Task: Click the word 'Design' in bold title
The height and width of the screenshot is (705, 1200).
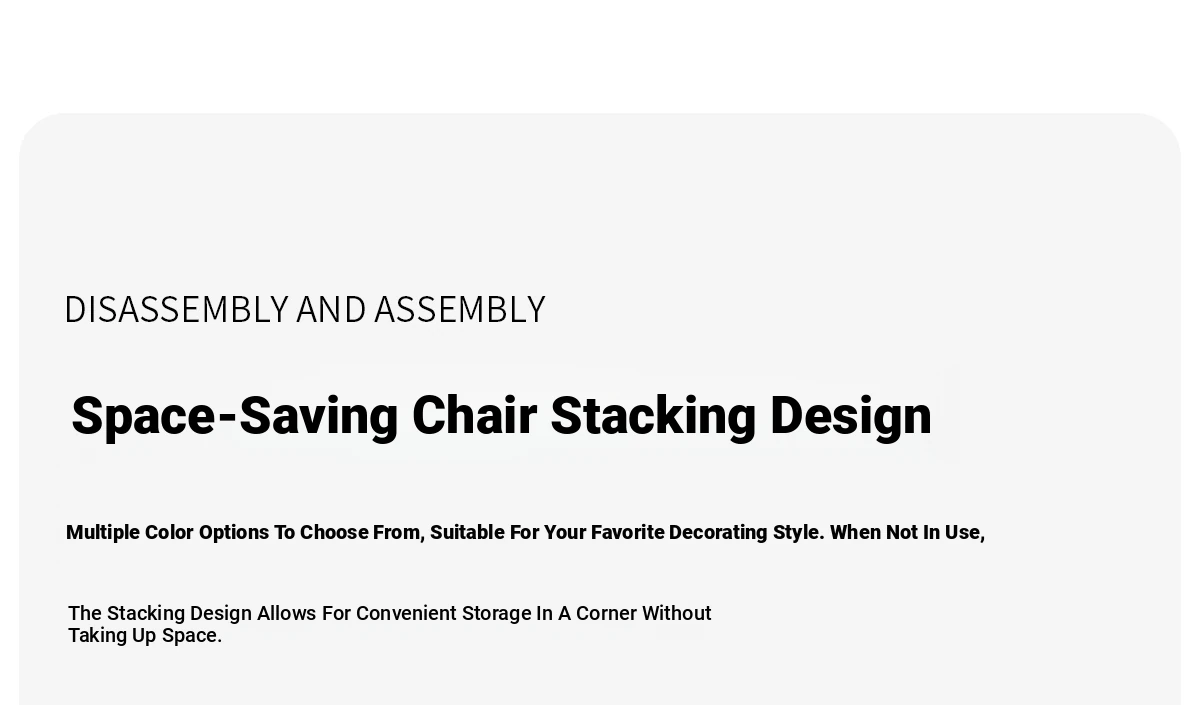Action: click(x=851, y=416)
